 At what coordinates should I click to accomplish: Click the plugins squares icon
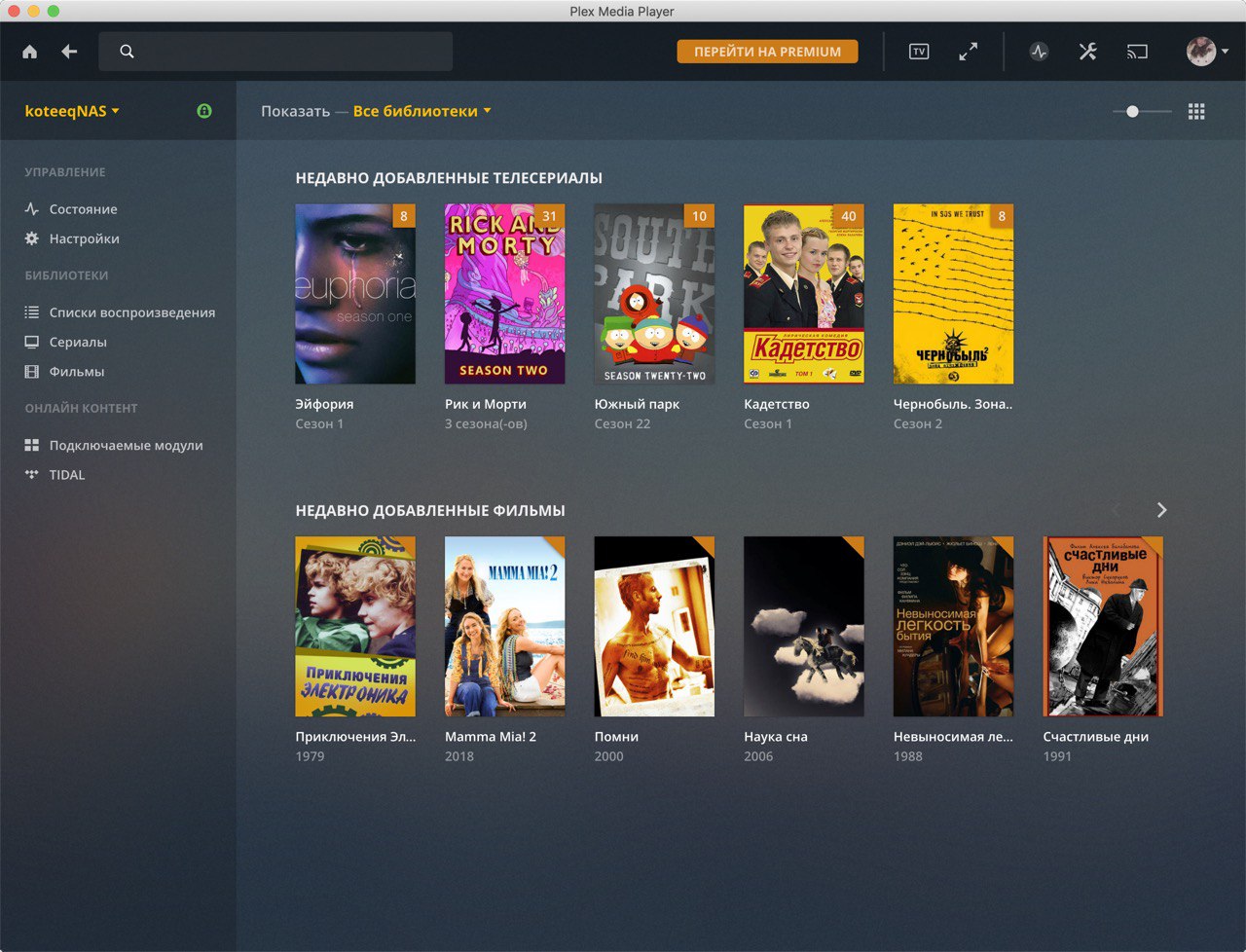point(32,445)
